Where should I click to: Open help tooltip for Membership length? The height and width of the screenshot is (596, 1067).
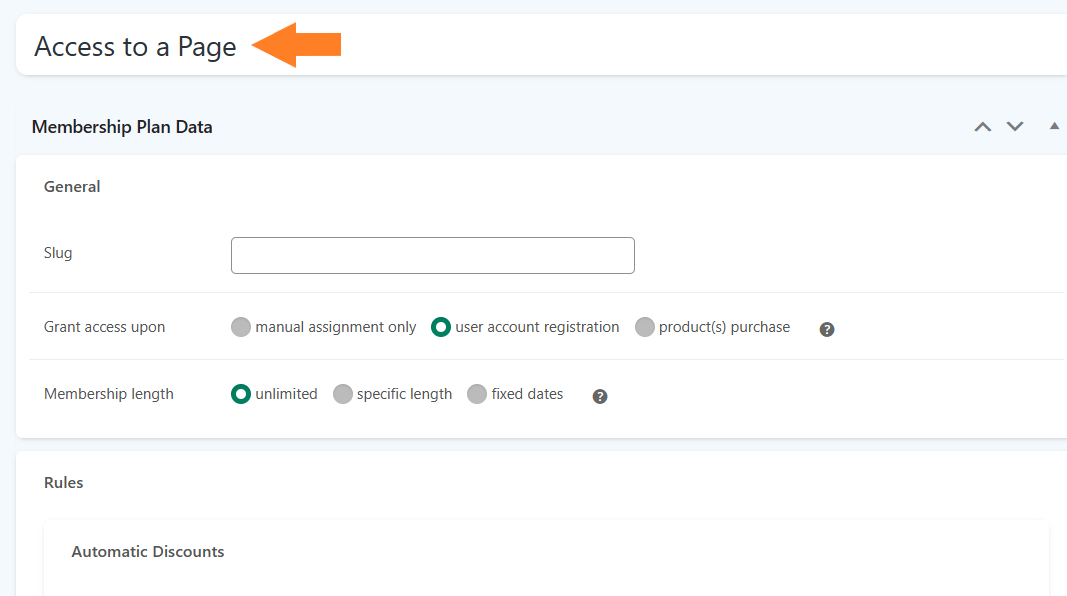click(x=600, y=397)
